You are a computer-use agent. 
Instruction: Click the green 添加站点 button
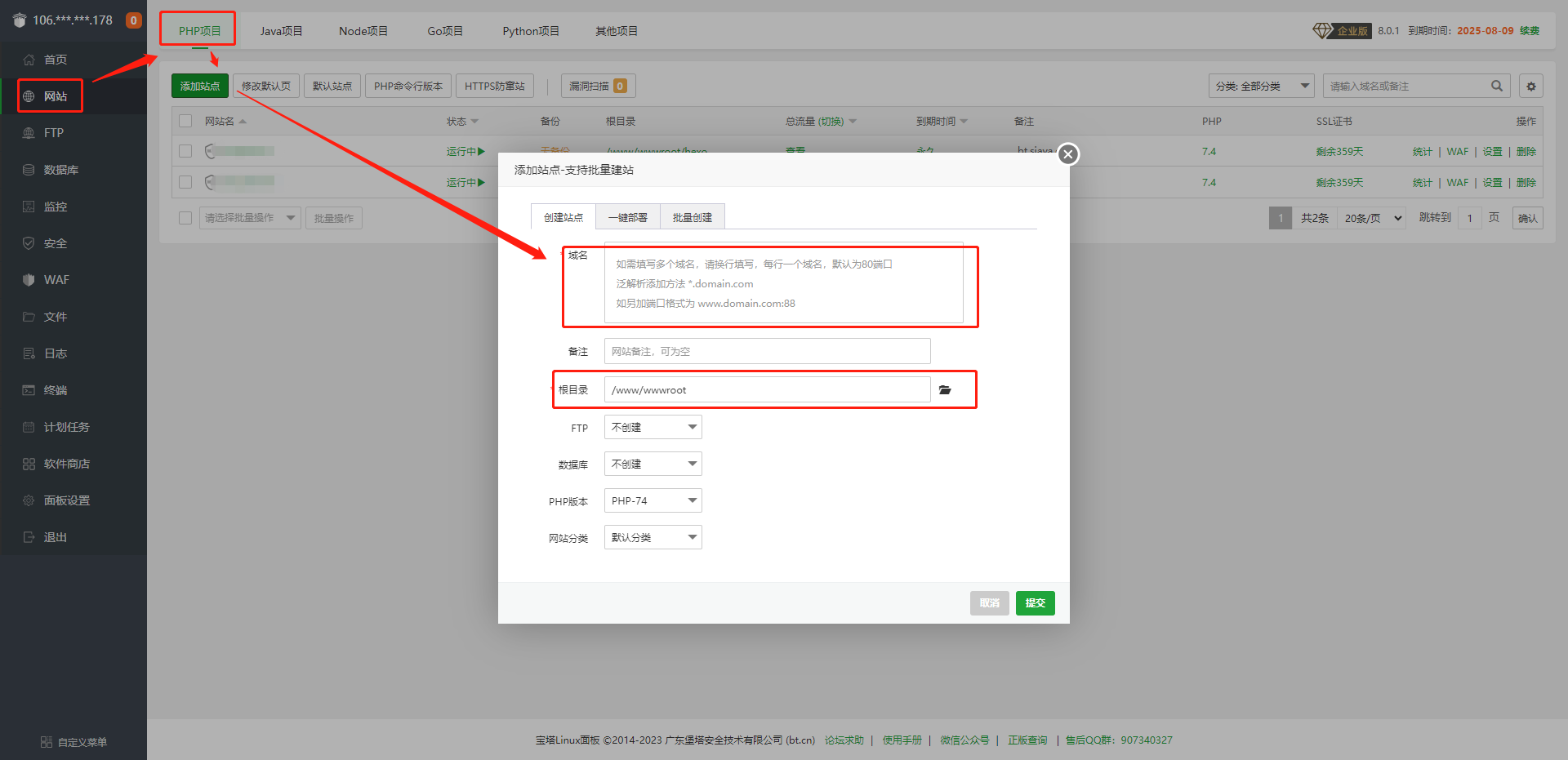point(200,86)
